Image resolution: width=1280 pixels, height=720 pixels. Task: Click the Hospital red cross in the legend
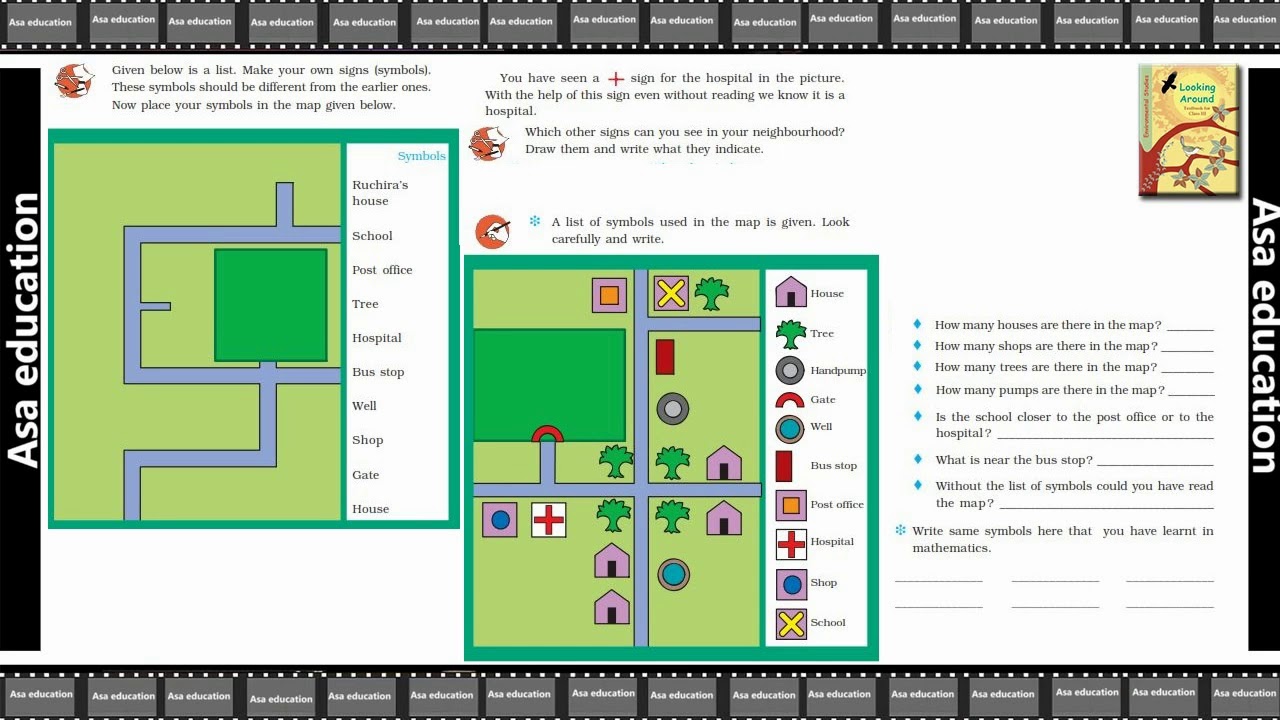tap(791, 543)
